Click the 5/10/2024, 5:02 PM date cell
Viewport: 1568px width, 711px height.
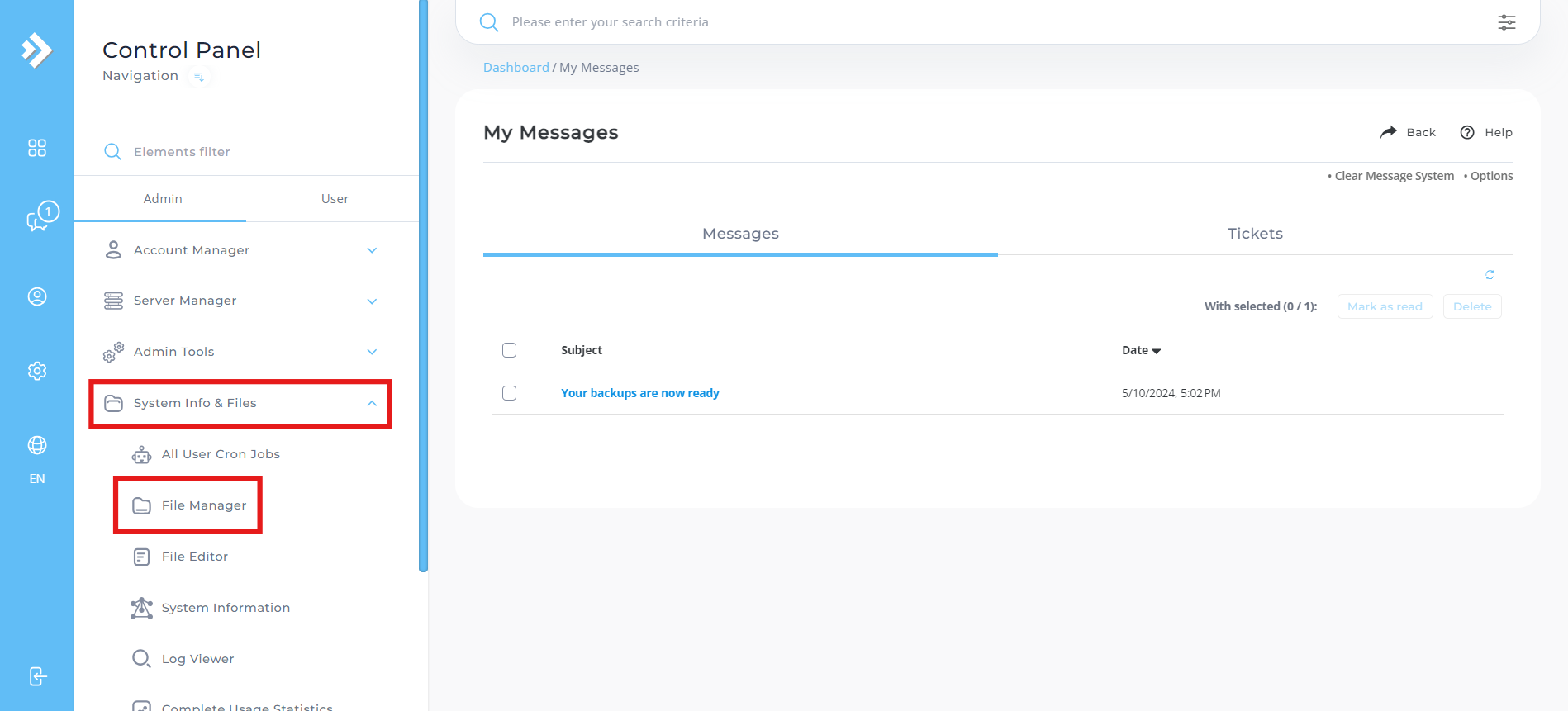[x=1171, y=393]
